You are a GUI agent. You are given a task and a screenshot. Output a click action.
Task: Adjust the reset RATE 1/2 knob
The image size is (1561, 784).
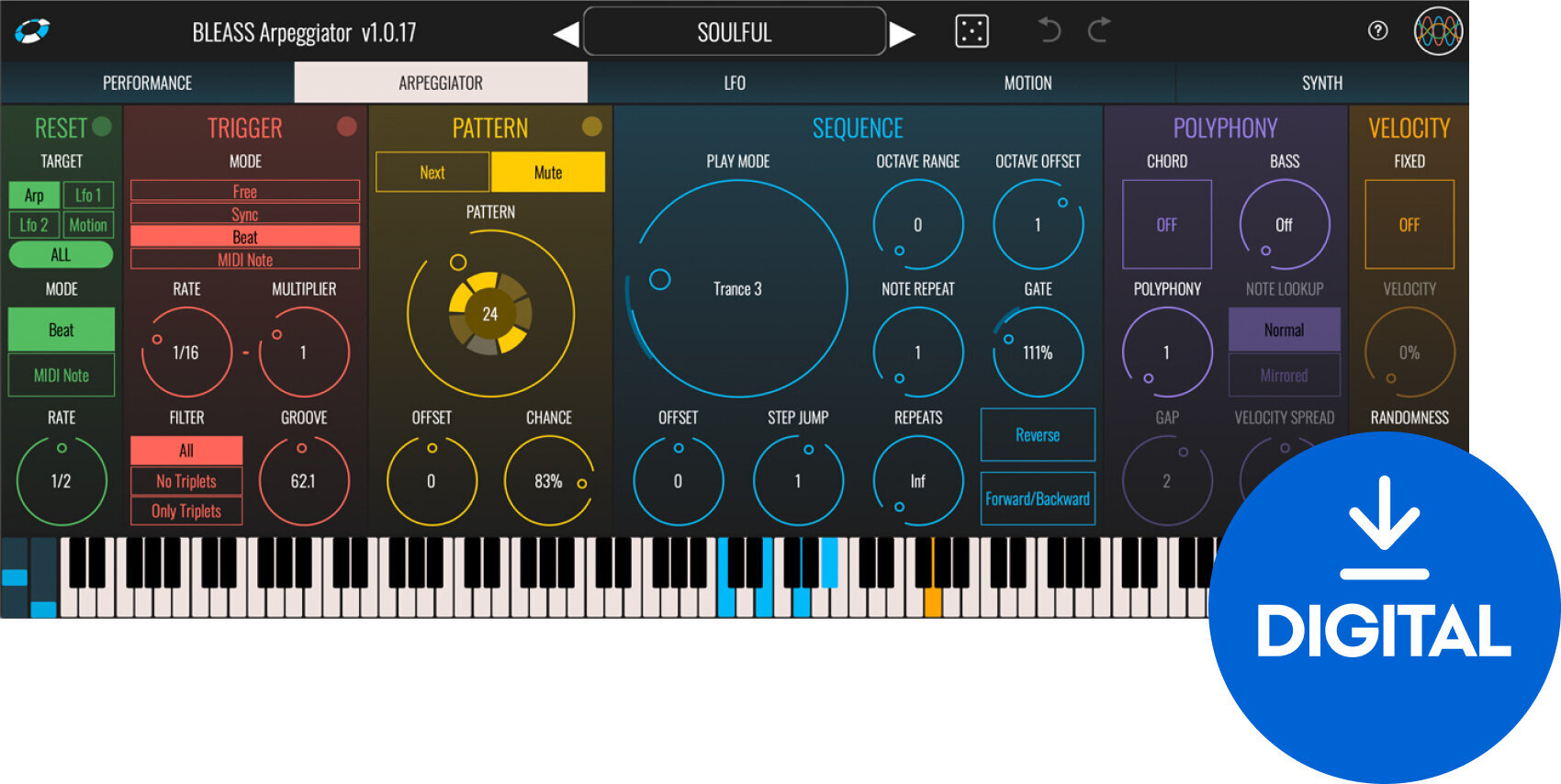62,481
